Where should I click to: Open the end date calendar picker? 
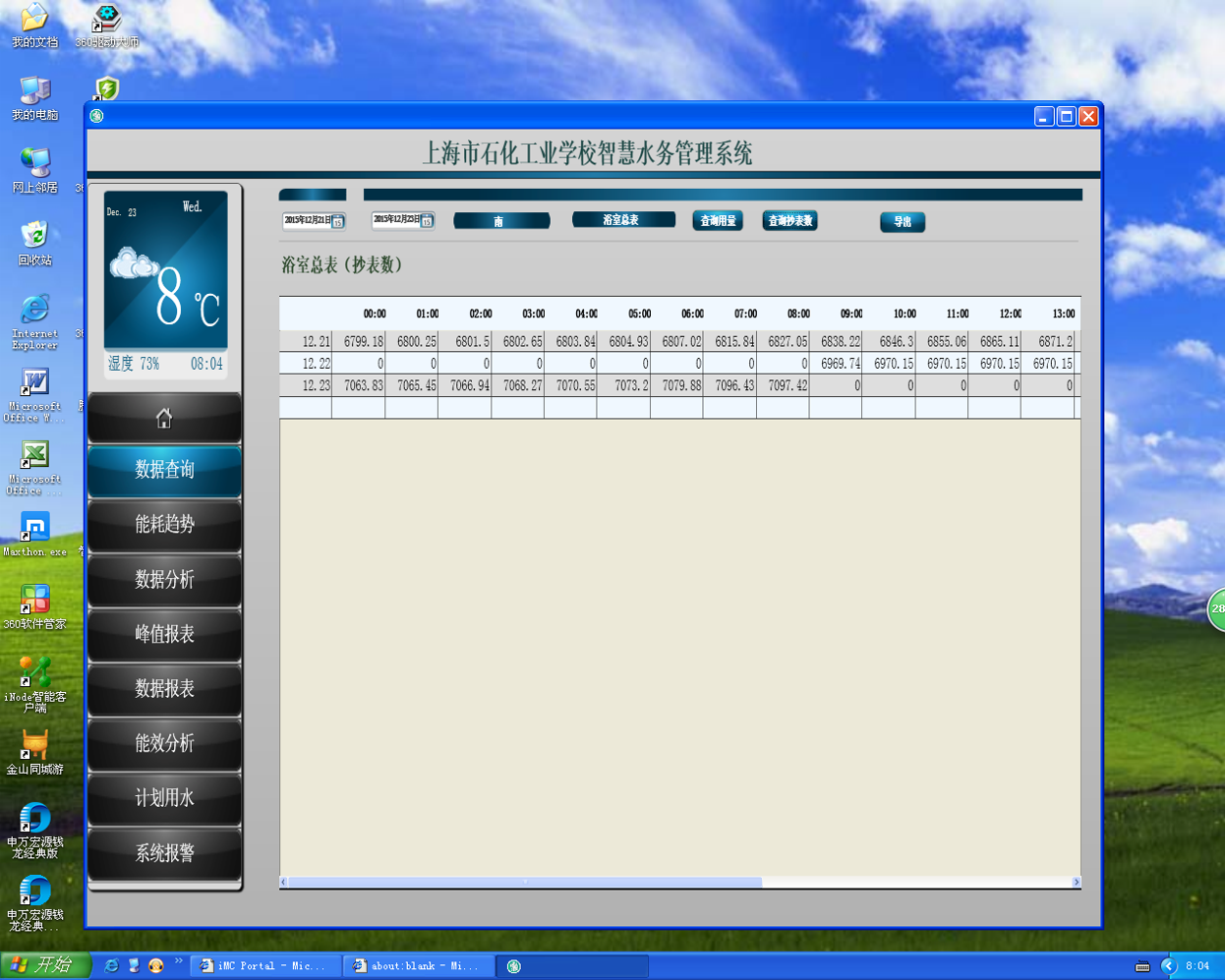pos(427,221)
